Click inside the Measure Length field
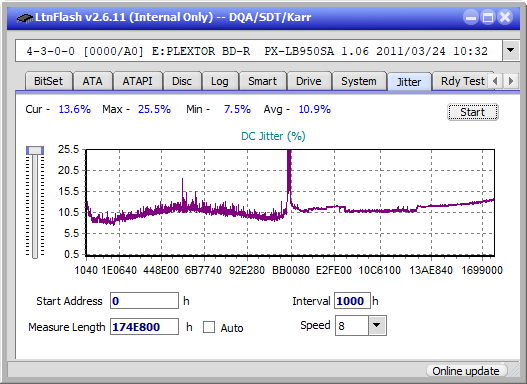The height and width of the screenshot is (384, 527). point(145,327)
